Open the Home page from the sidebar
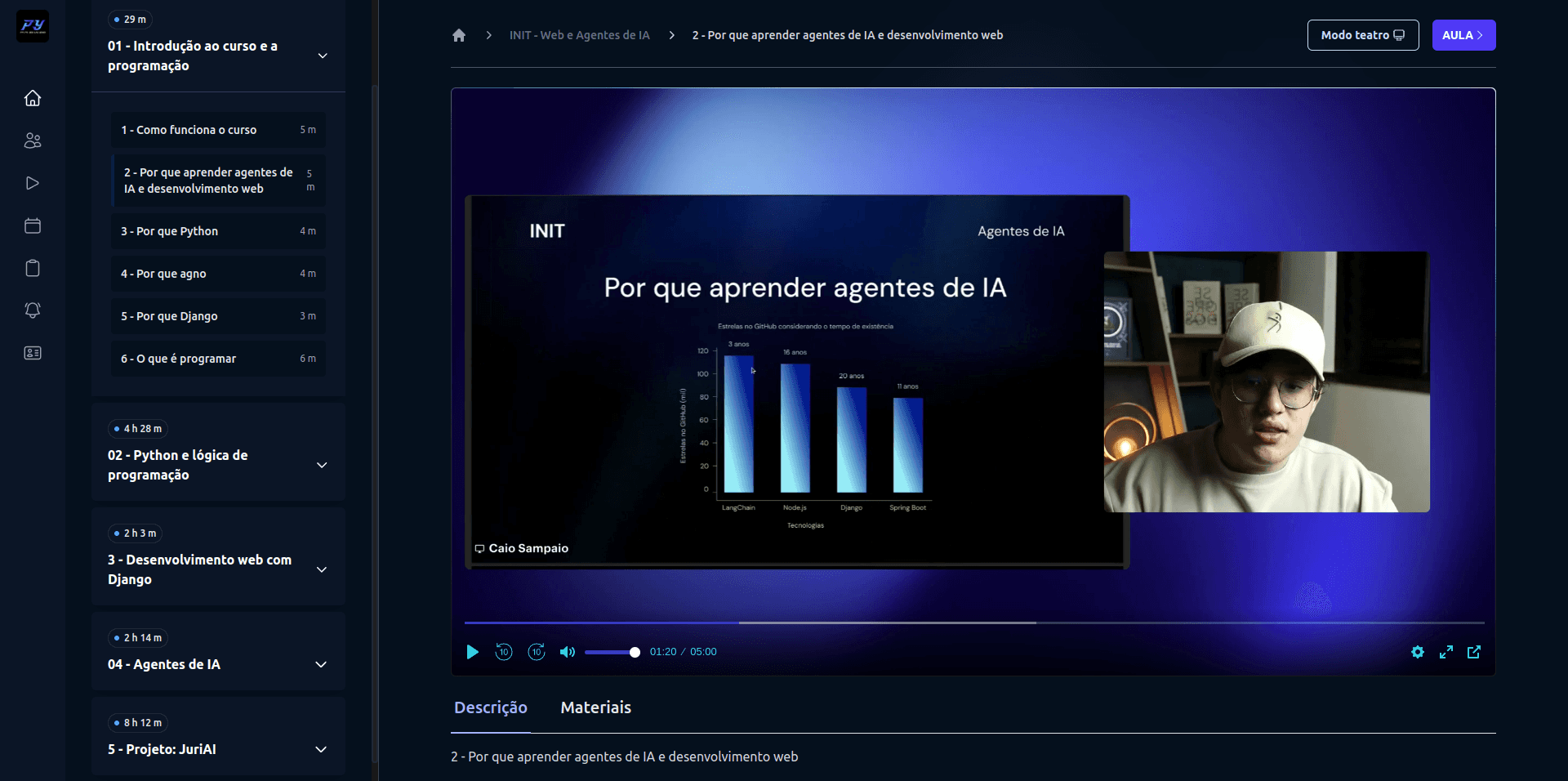The width and height of the screenshot is (1568, 781). (x=33, y=97)
